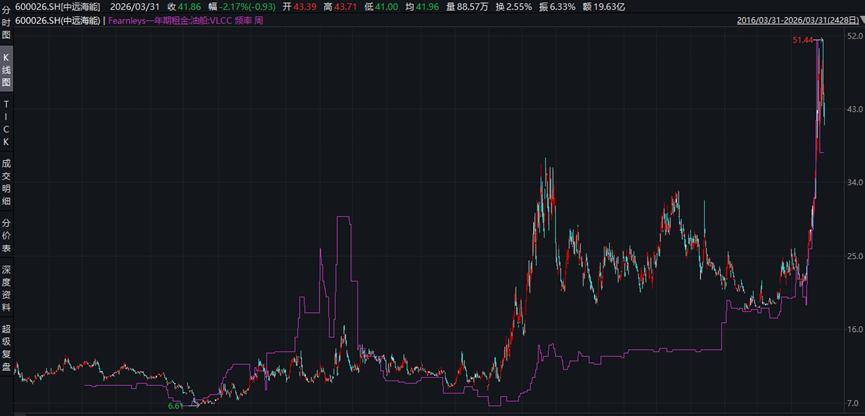Open the TICK view tab
This screenshot has height=416, width=865.
(6, 122)
